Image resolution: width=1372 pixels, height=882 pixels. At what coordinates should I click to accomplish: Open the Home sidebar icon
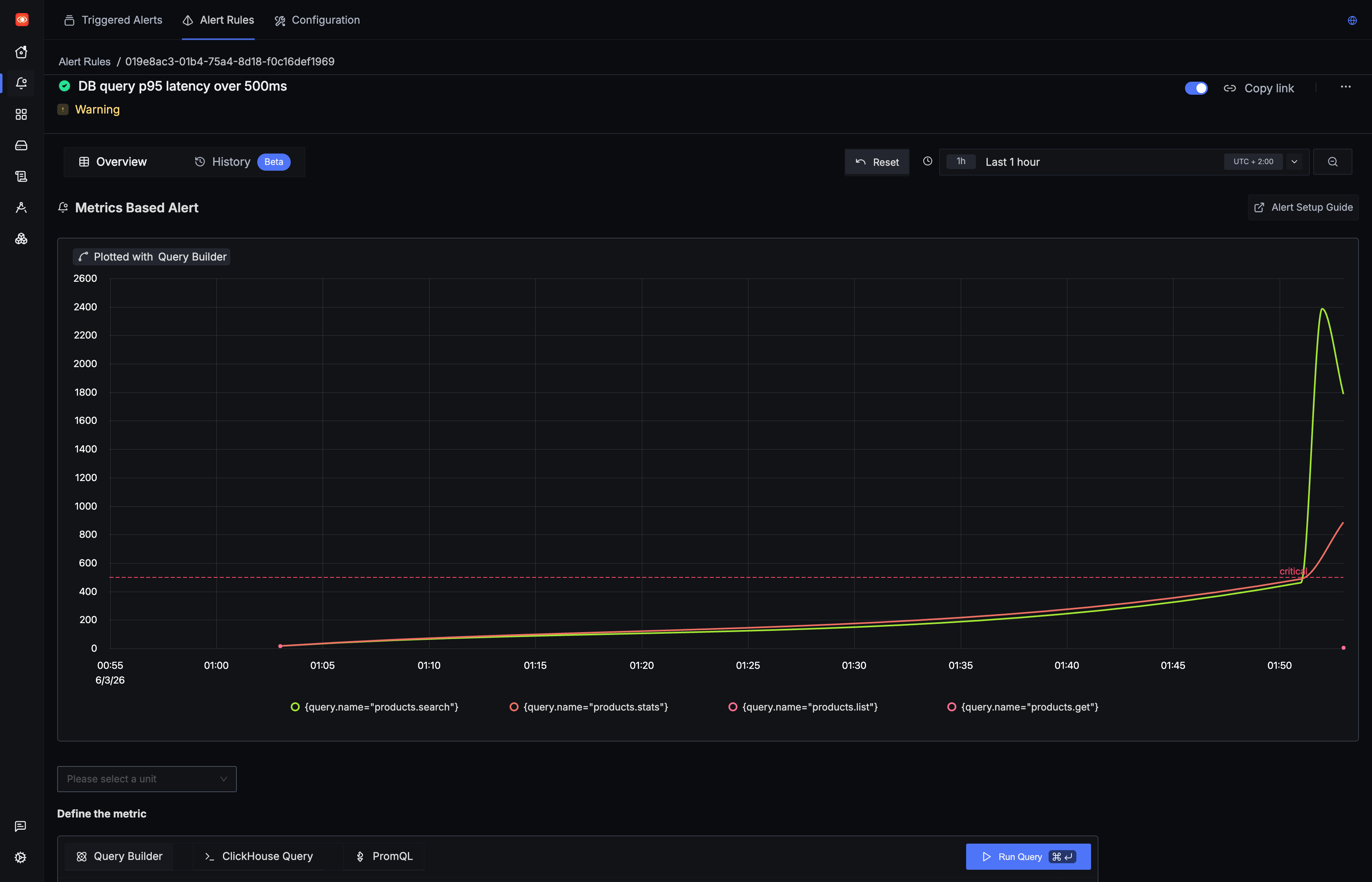point(21,52)
